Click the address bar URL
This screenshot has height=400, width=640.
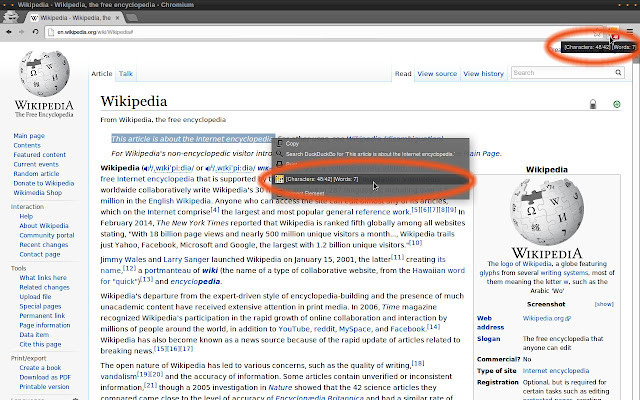coord(95,32)
